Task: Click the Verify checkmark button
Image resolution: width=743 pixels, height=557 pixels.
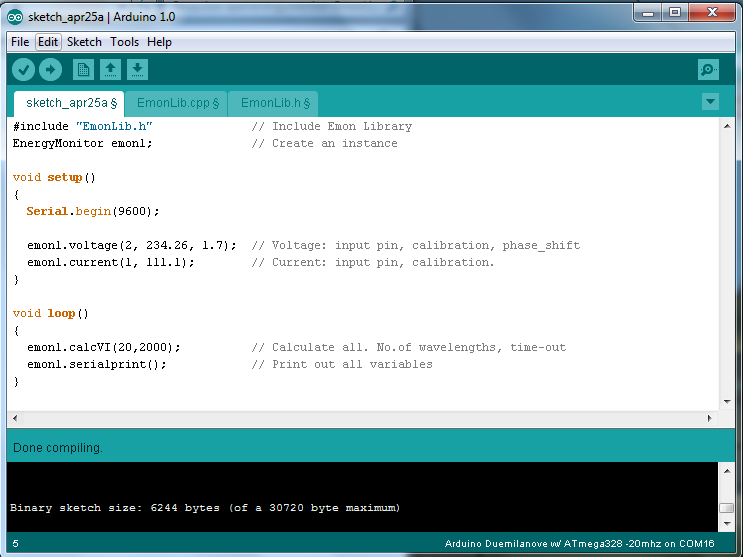Action: 23,70
